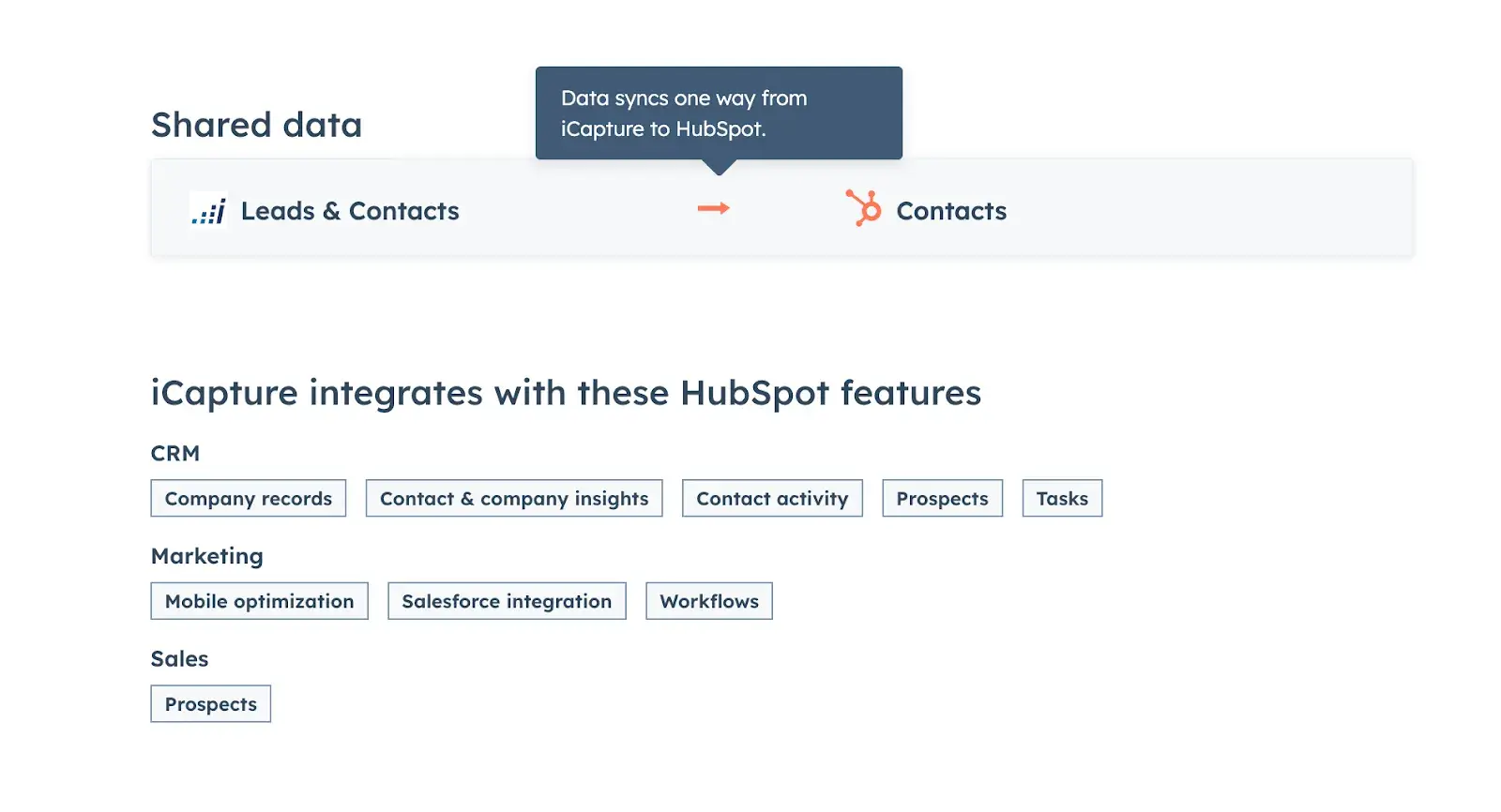
Task: Open the Company records tag
Action: coord(249,498)
